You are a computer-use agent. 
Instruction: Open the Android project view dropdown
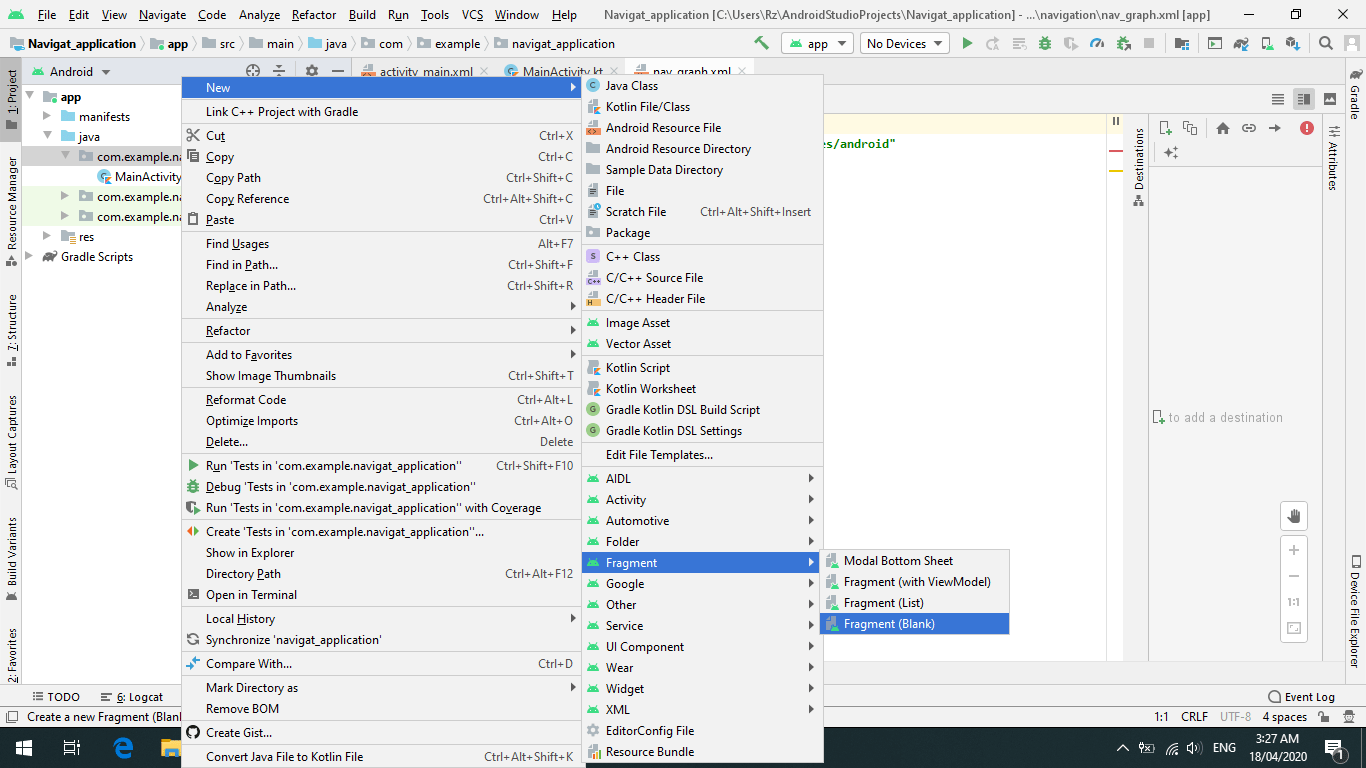pos(71,71)
